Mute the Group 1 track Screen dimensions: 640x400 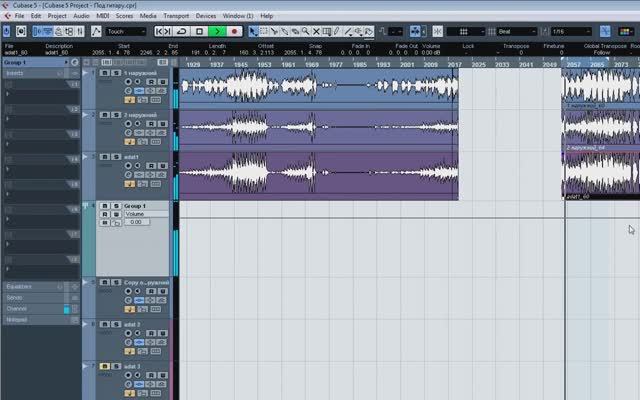[x=104, y=206]
